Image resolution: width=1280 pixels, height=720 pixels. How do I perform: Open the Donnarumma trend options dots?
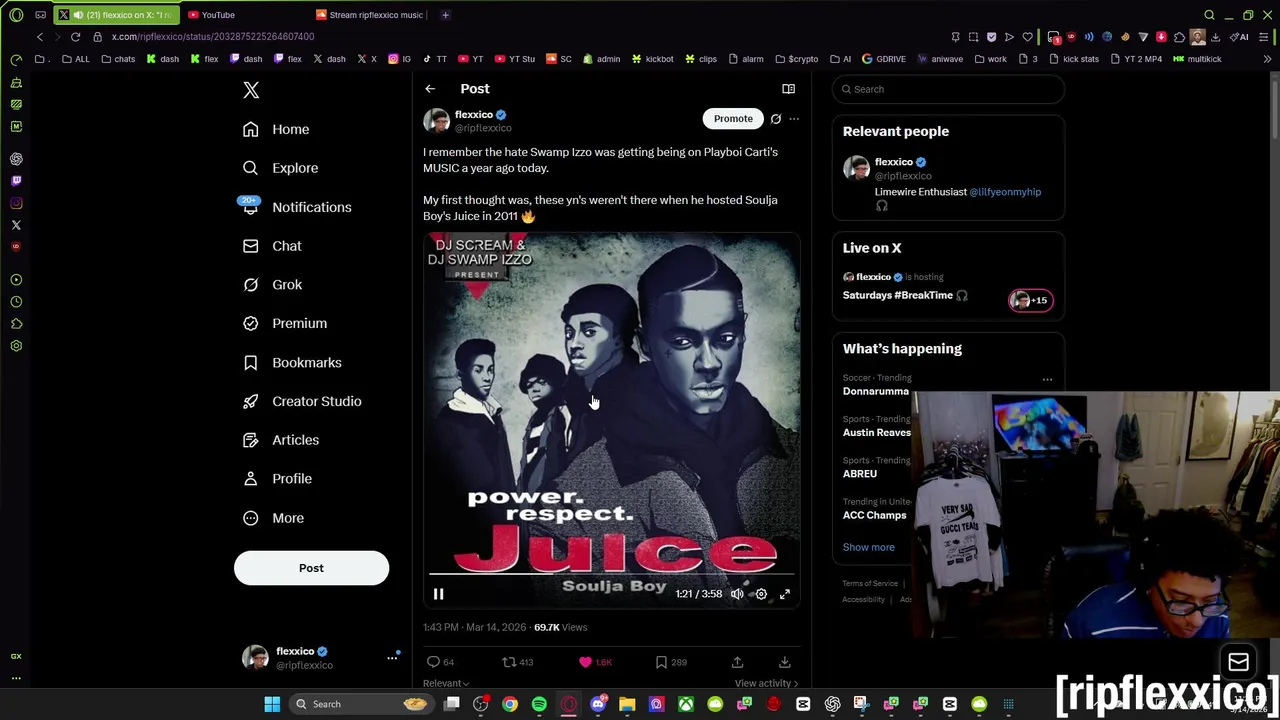click(1047, 380)
